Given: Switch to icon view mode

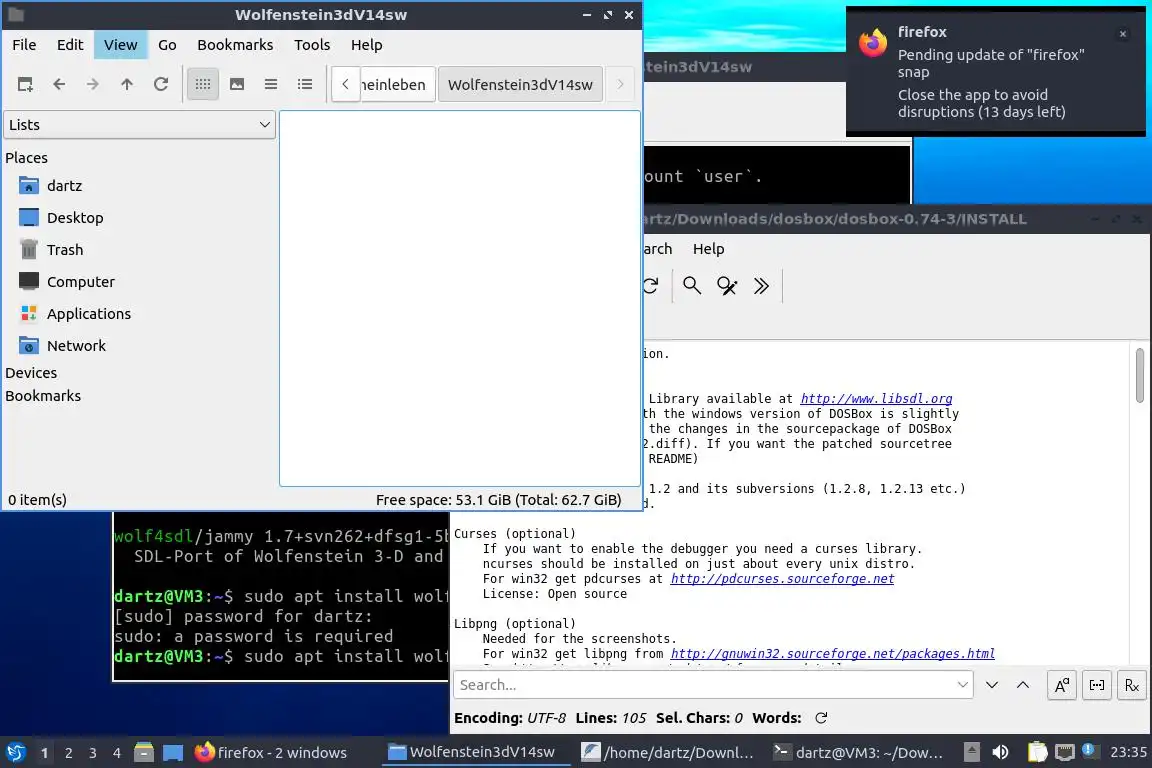Looking at the screenshot, I should click(203, 85).
